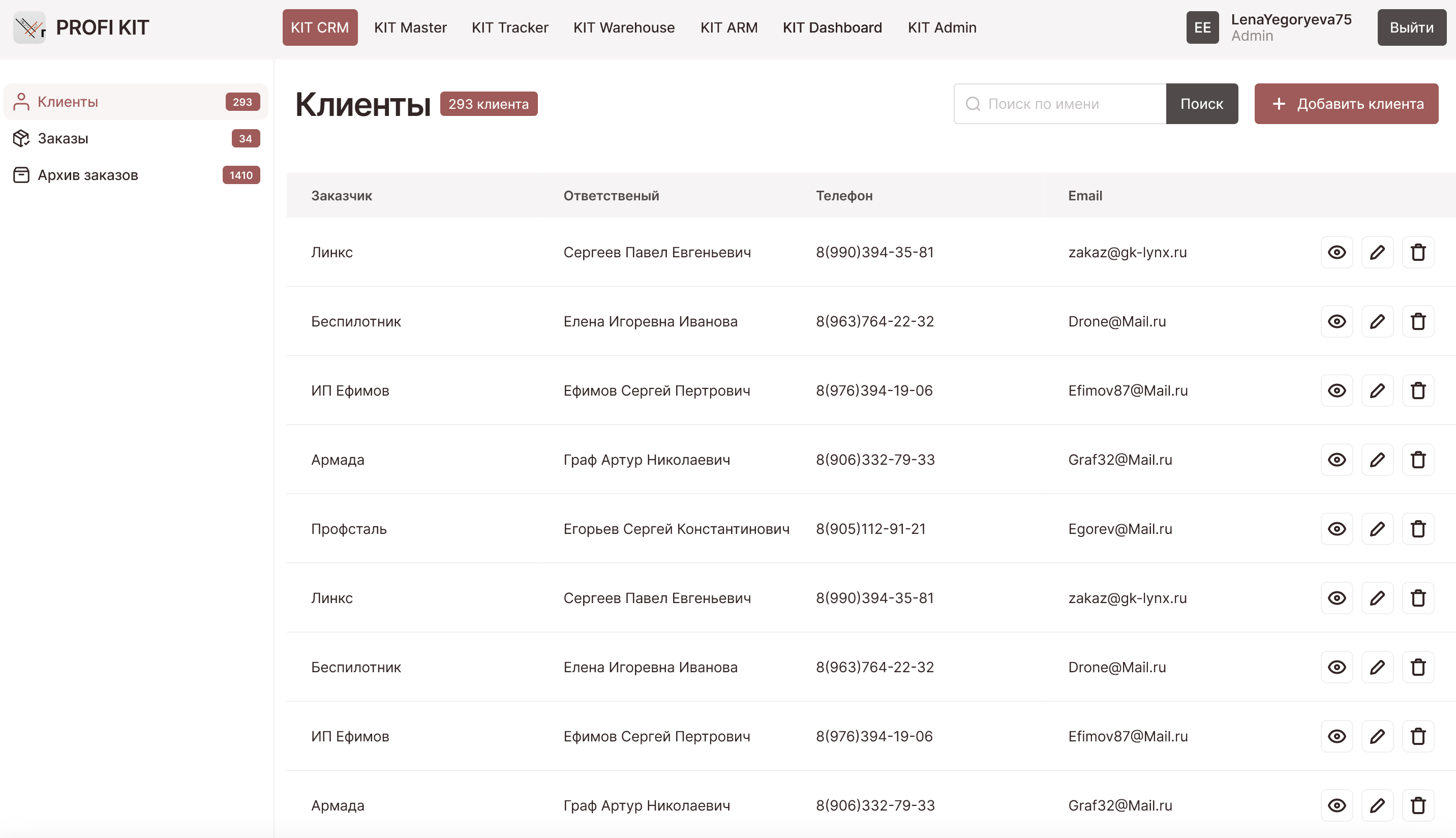This screenshot has width=1456, height=838.
Task: Edit first ИП Ефимов client entry
Action: 1377,390
